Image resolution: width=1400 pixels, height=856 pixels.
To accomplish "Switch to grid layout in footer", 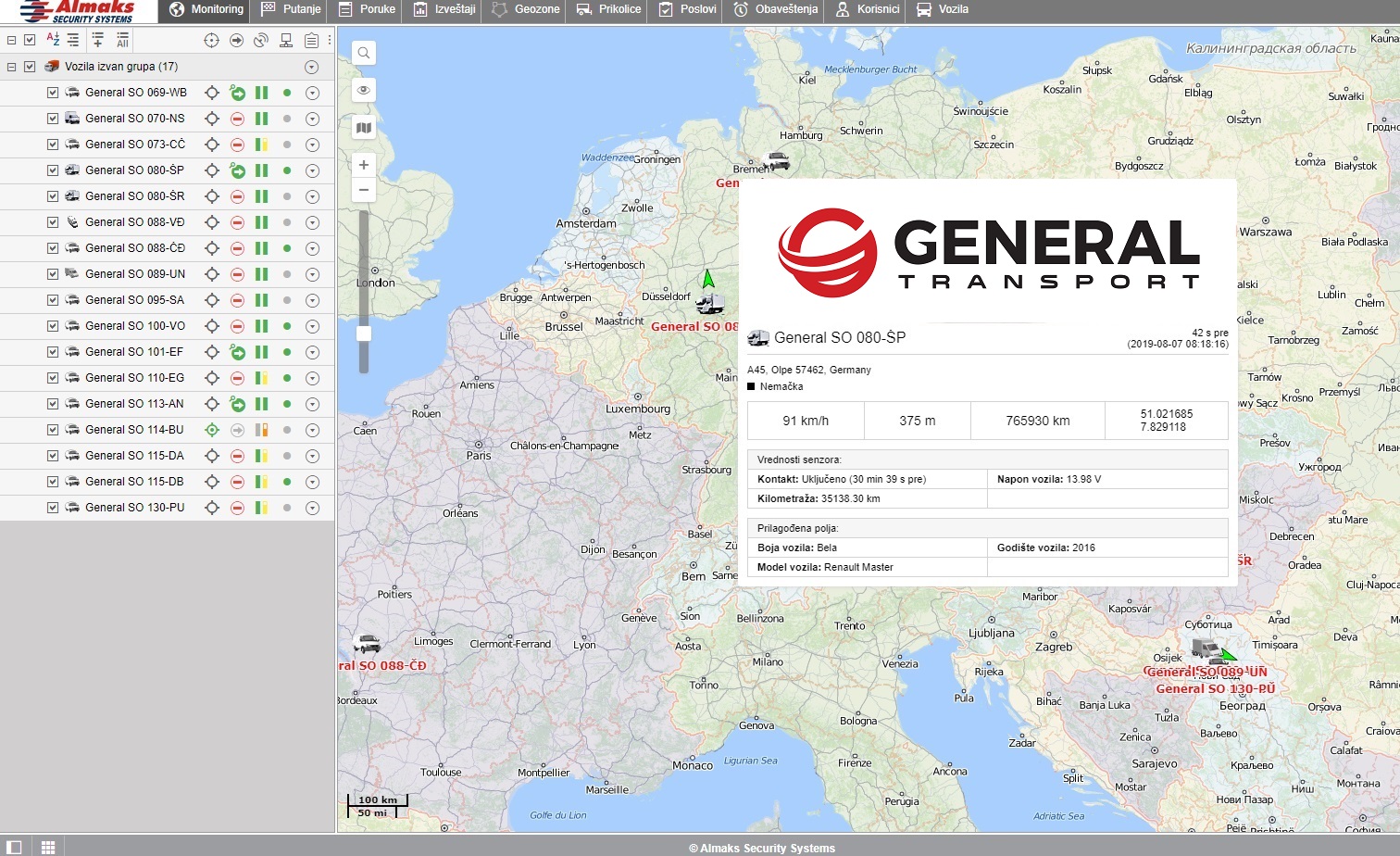I will click(x=48, y=848).
